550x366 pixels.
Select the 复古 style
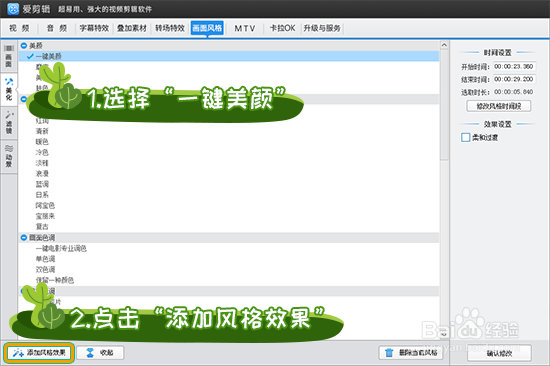click(42, 227)
